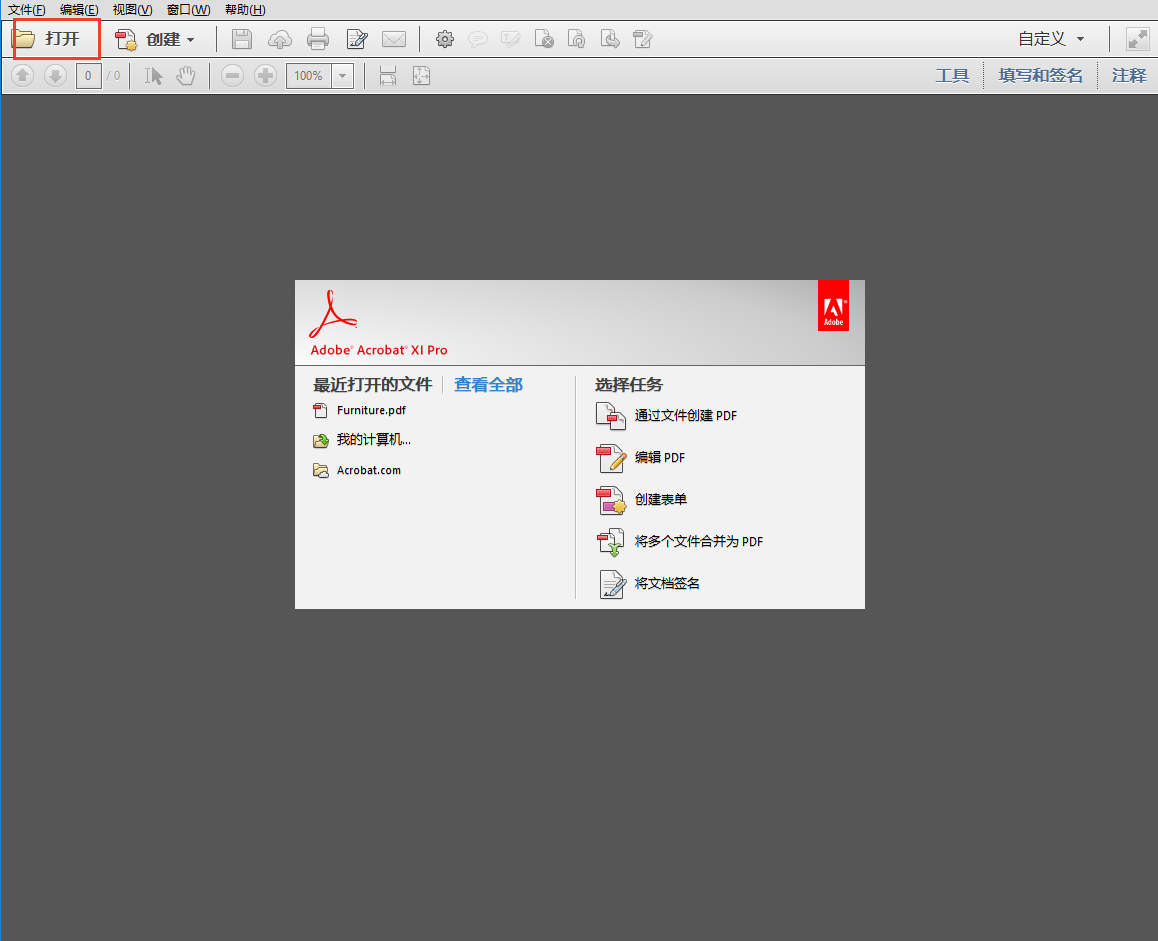Click the Save file toolbar icon

coord(241,39)
